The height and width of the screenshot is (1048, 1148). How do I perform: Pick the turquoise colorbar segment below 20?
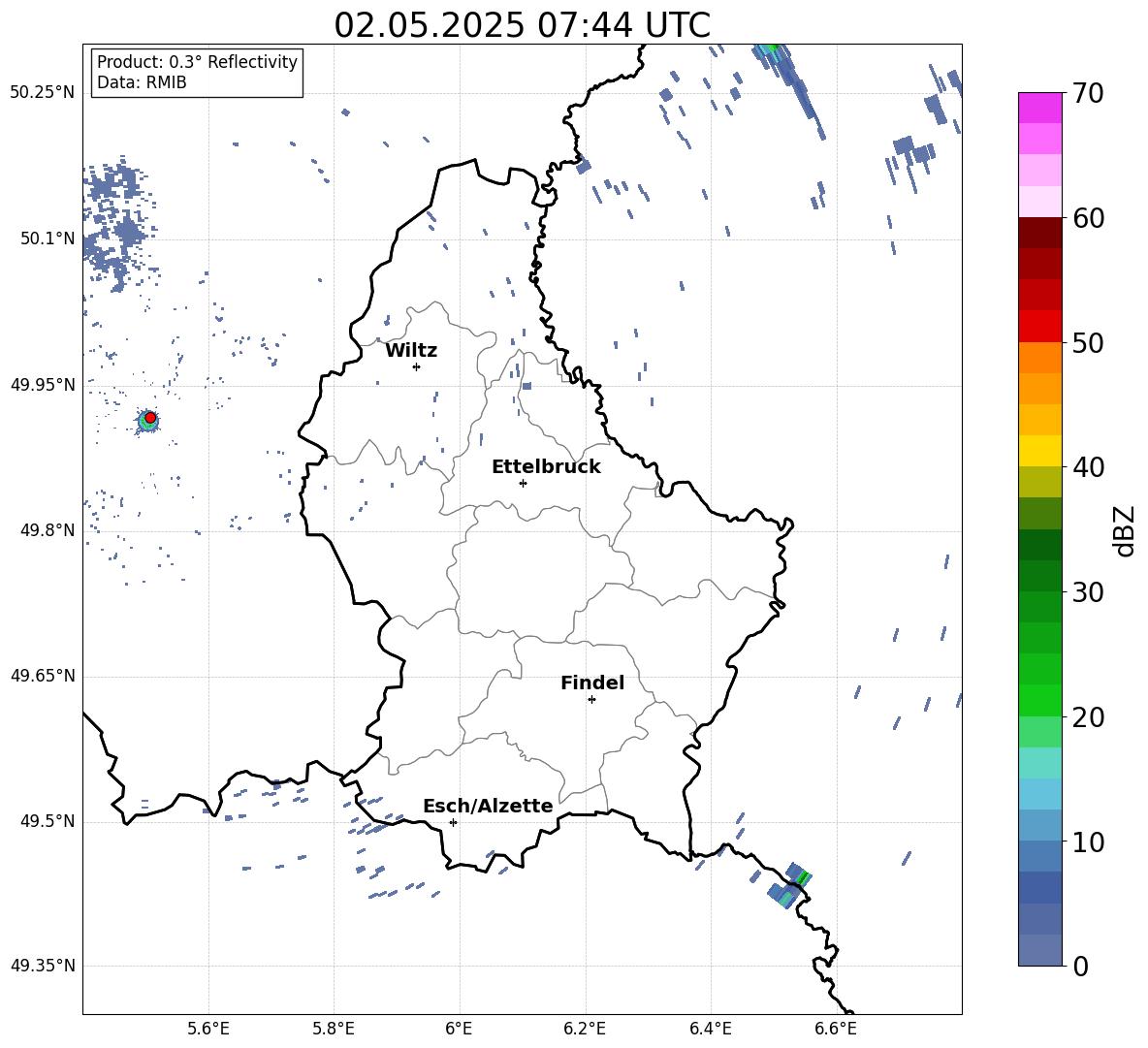pos(1040,763)
